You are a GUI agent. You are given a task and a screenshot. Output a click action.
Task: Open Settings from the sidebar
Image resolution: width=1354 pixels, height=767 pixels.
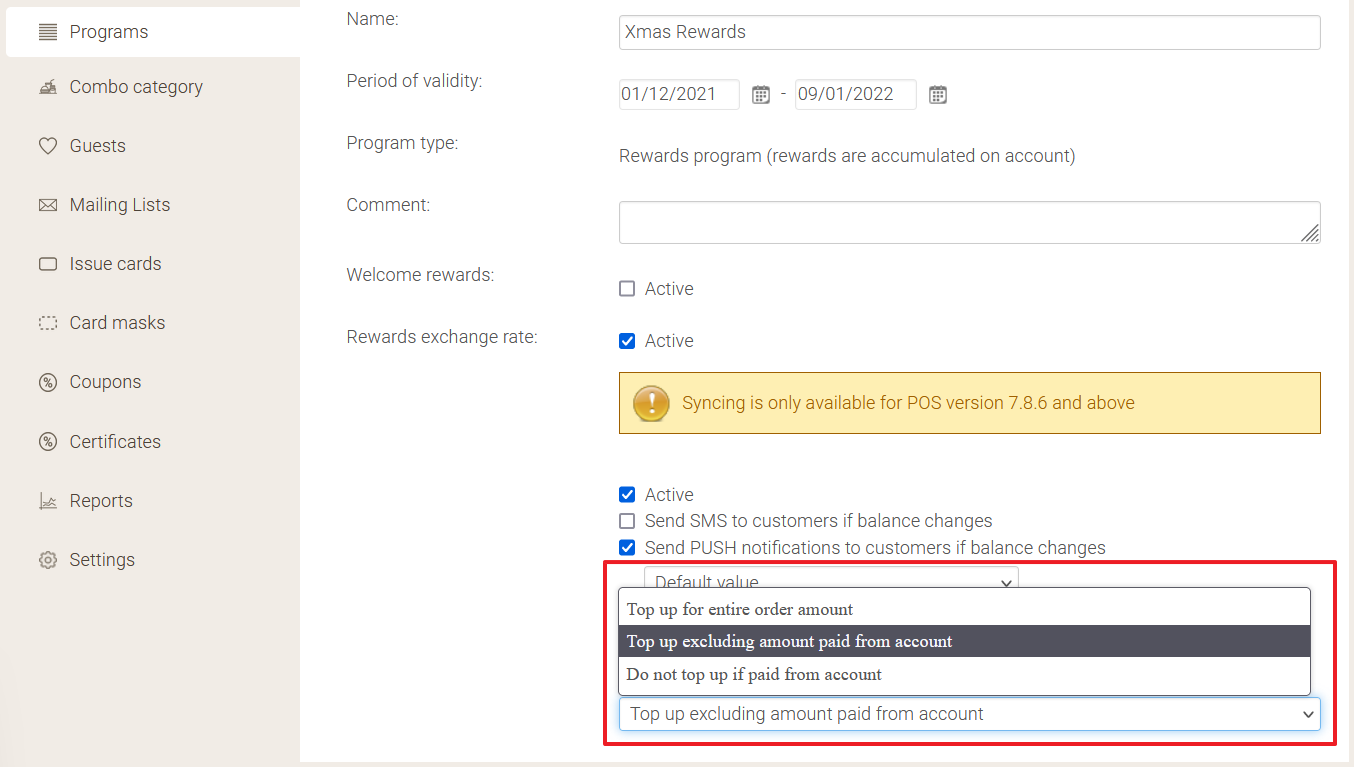[x=101, y=560]
